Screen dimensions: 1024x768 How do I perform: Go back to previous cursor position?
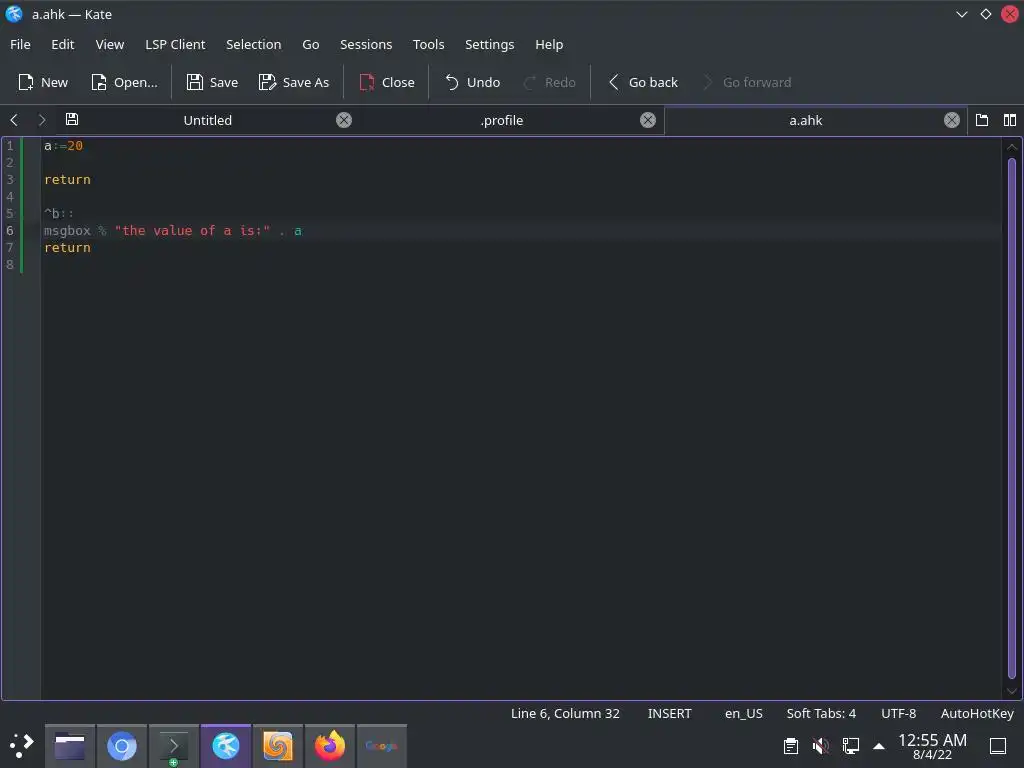(643, 82)
